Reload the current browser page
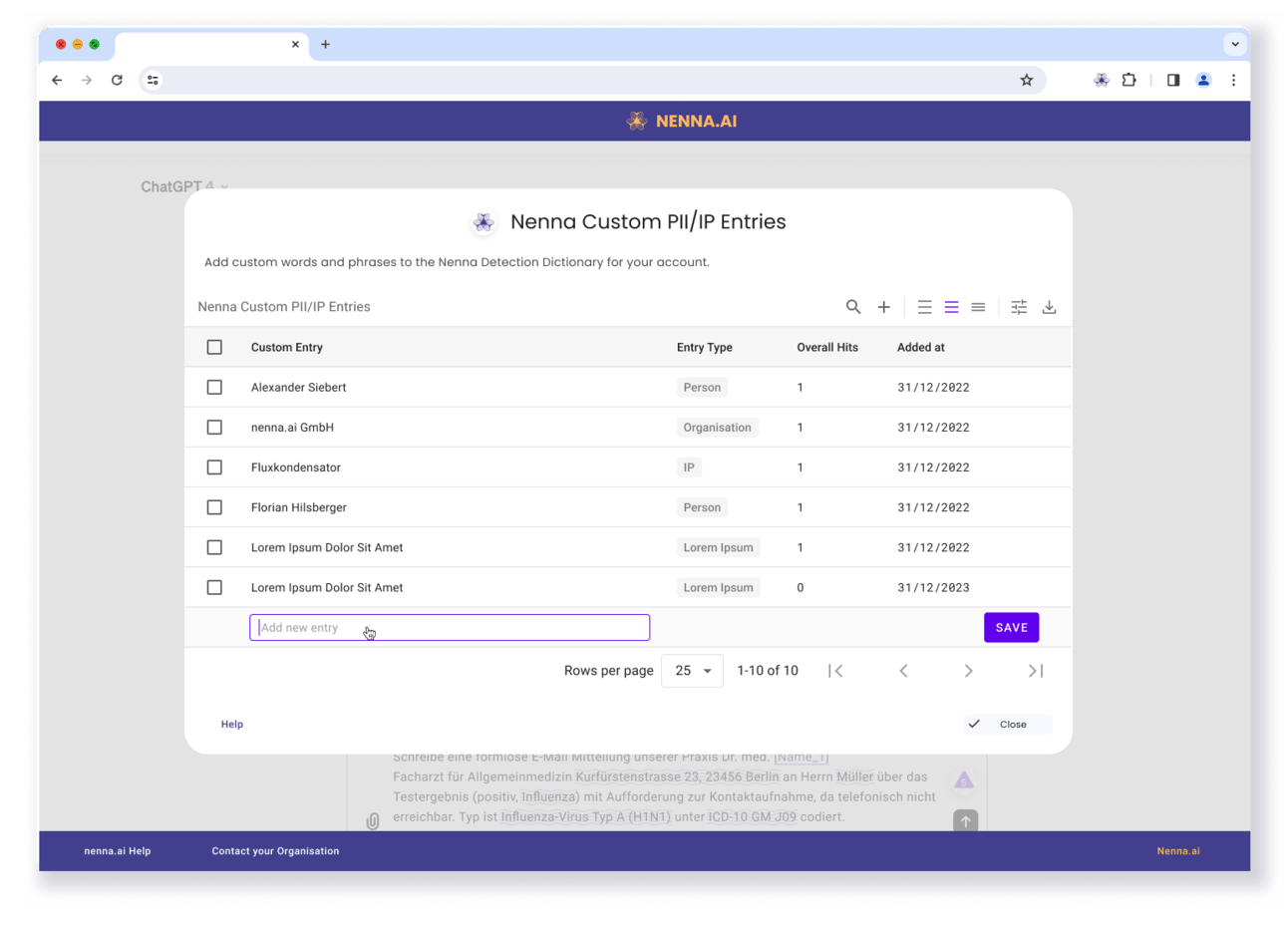 point(117,80)
